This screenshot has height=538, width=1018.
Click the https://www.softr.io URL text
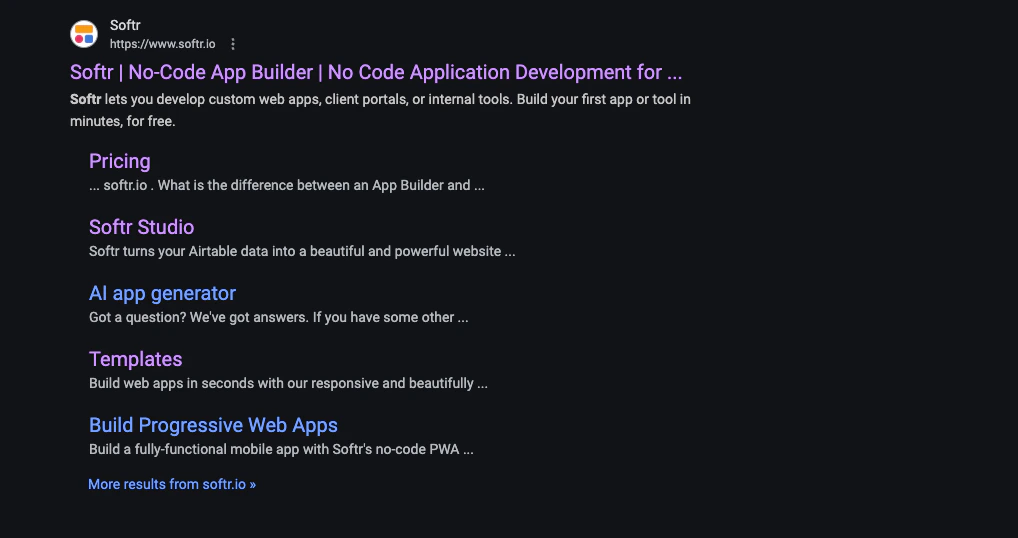click(162, 44)
